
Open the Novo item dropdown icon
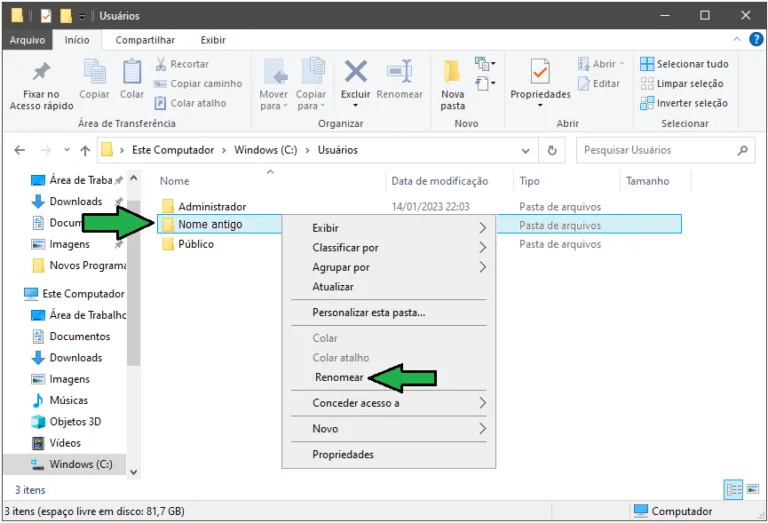tap(484, 63)
